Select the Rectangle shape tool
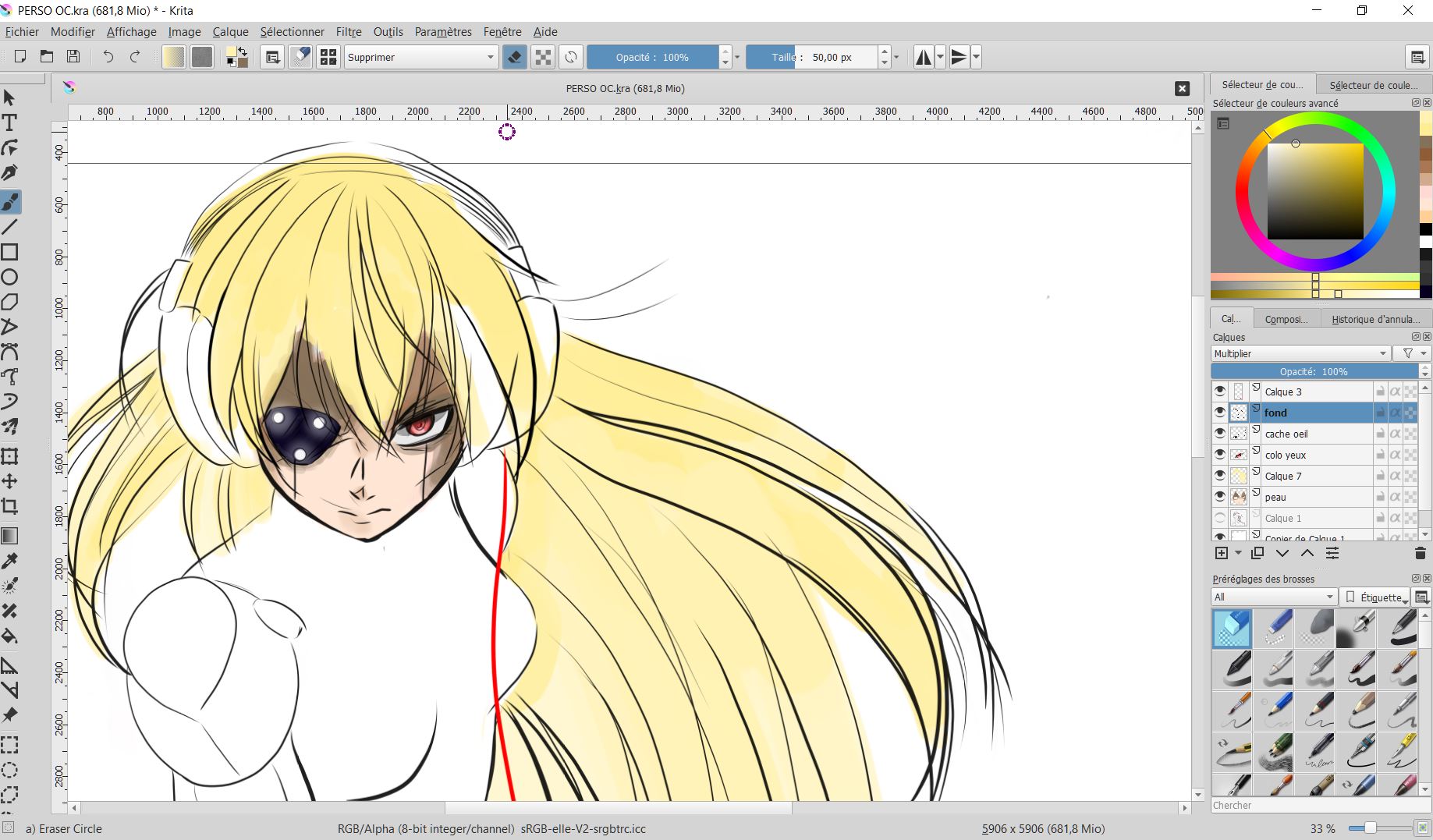 [x=10, y=252]
